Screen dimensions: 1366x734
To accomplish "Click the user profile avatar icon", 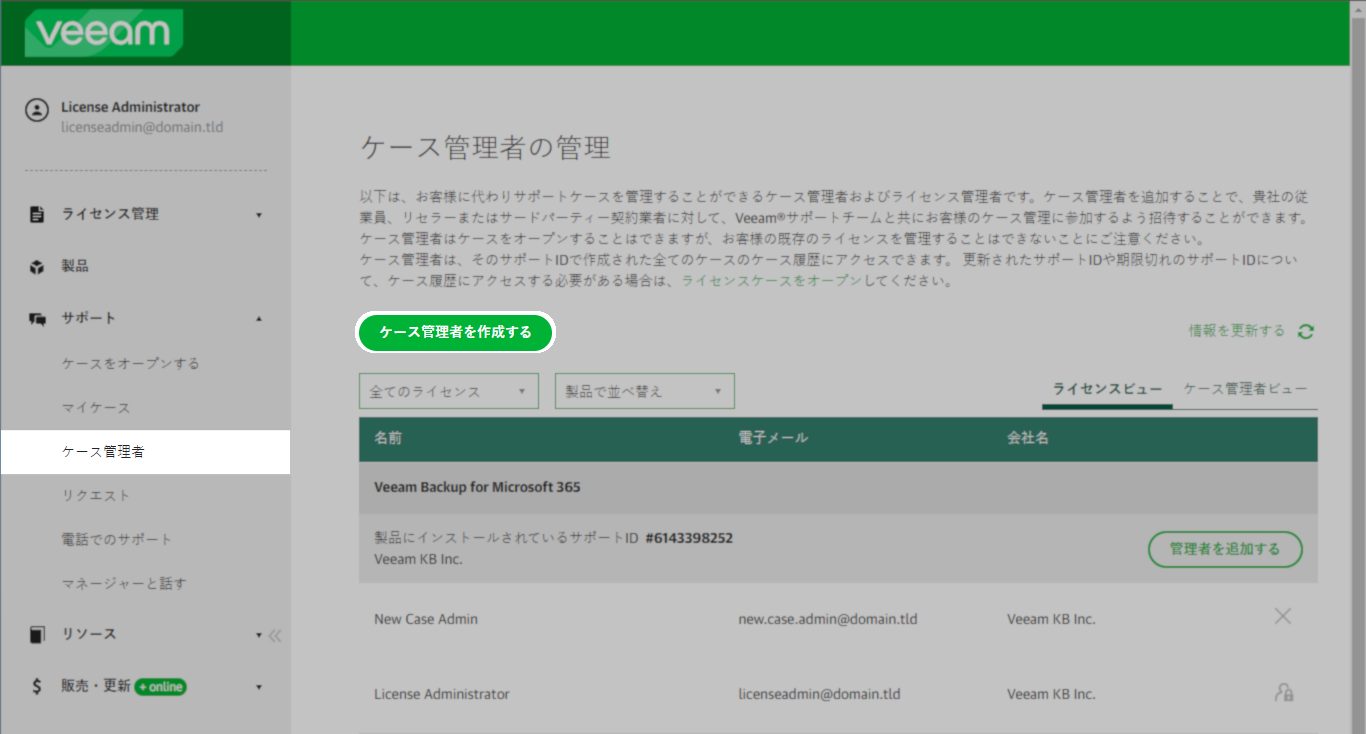I will [37, 110].
